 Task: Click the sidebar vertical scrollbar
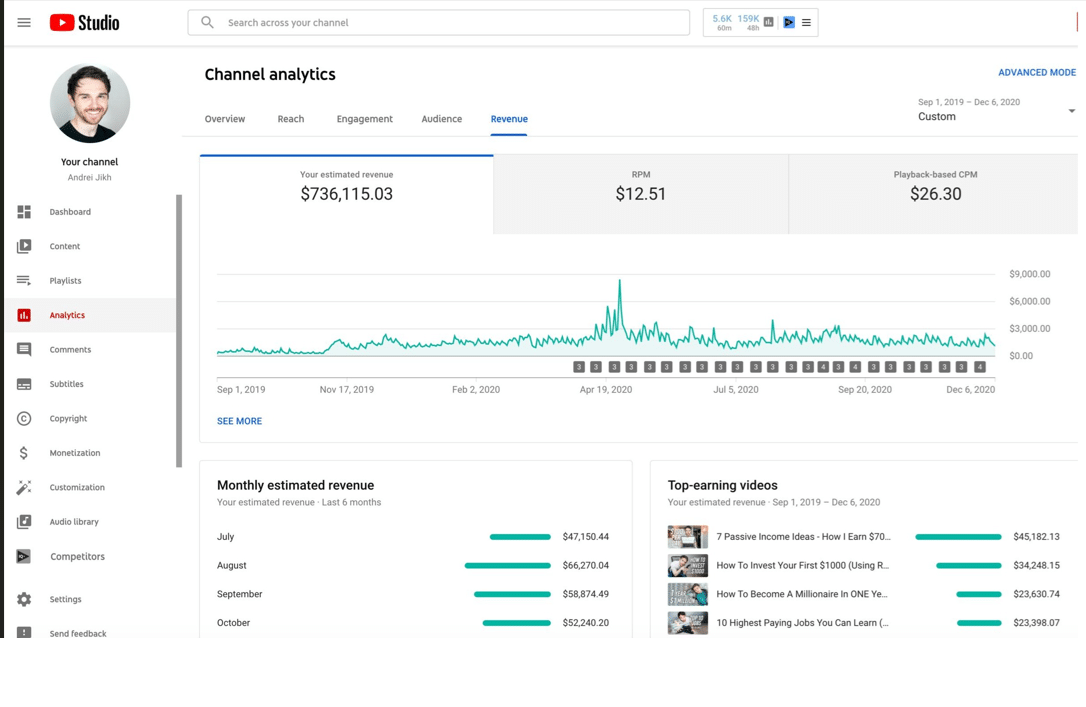point(179,331)
